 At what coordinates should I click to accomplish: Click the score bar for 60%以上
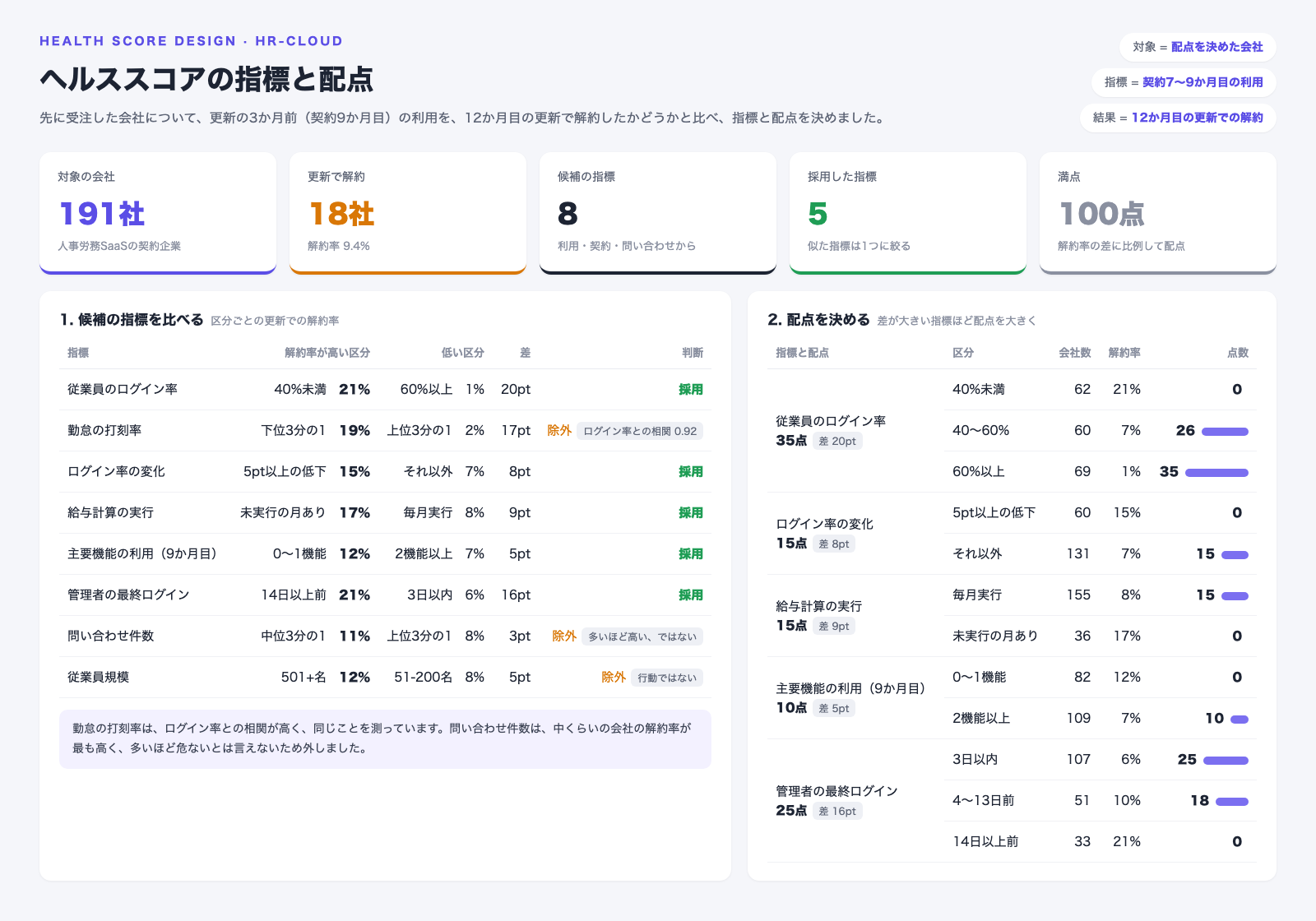coord(1216,473)
